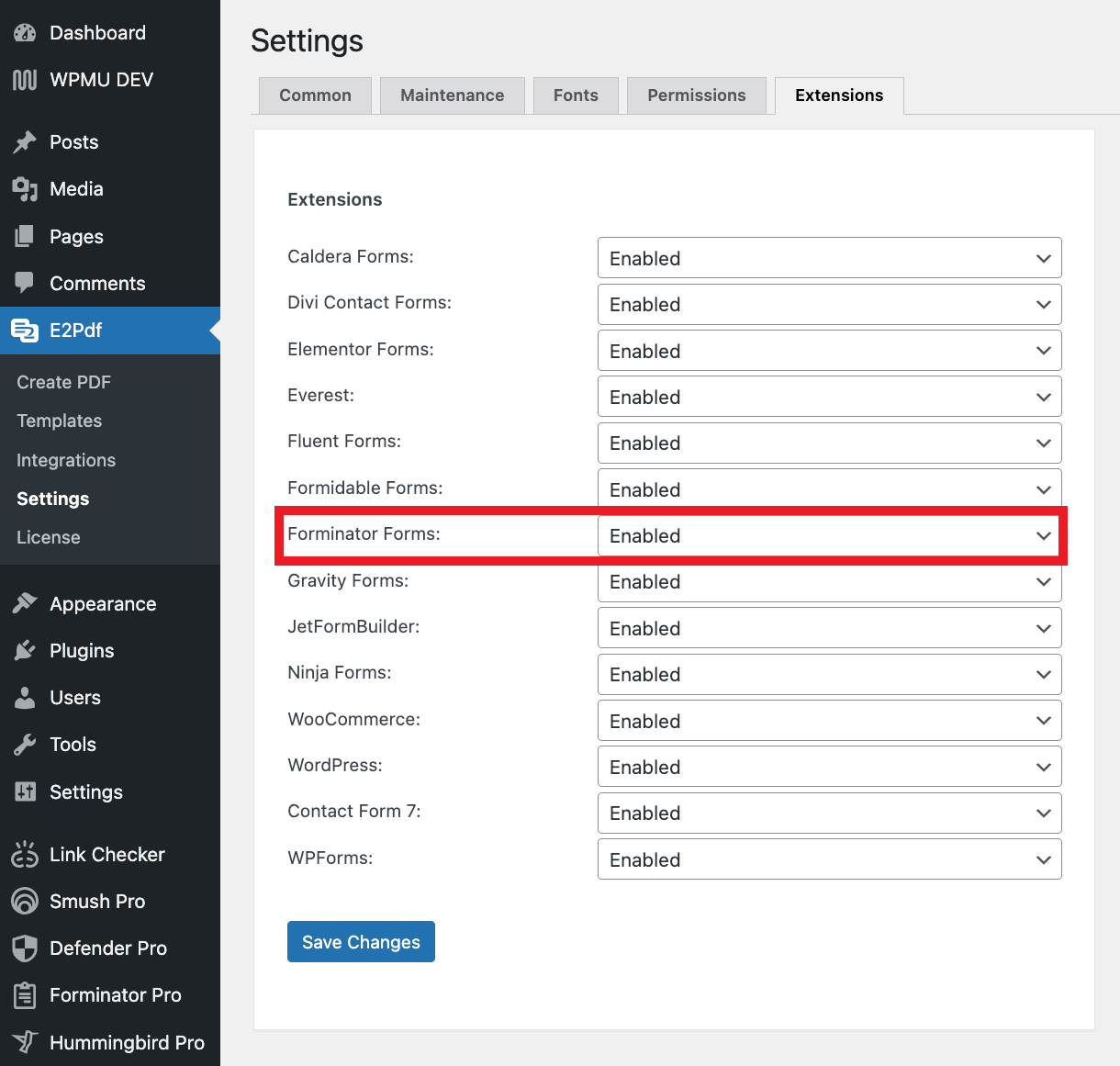This screenshot has height=1066, width=1120.
Task: Open the JetFormBuilder dropdown
Action: pos(829,628)
